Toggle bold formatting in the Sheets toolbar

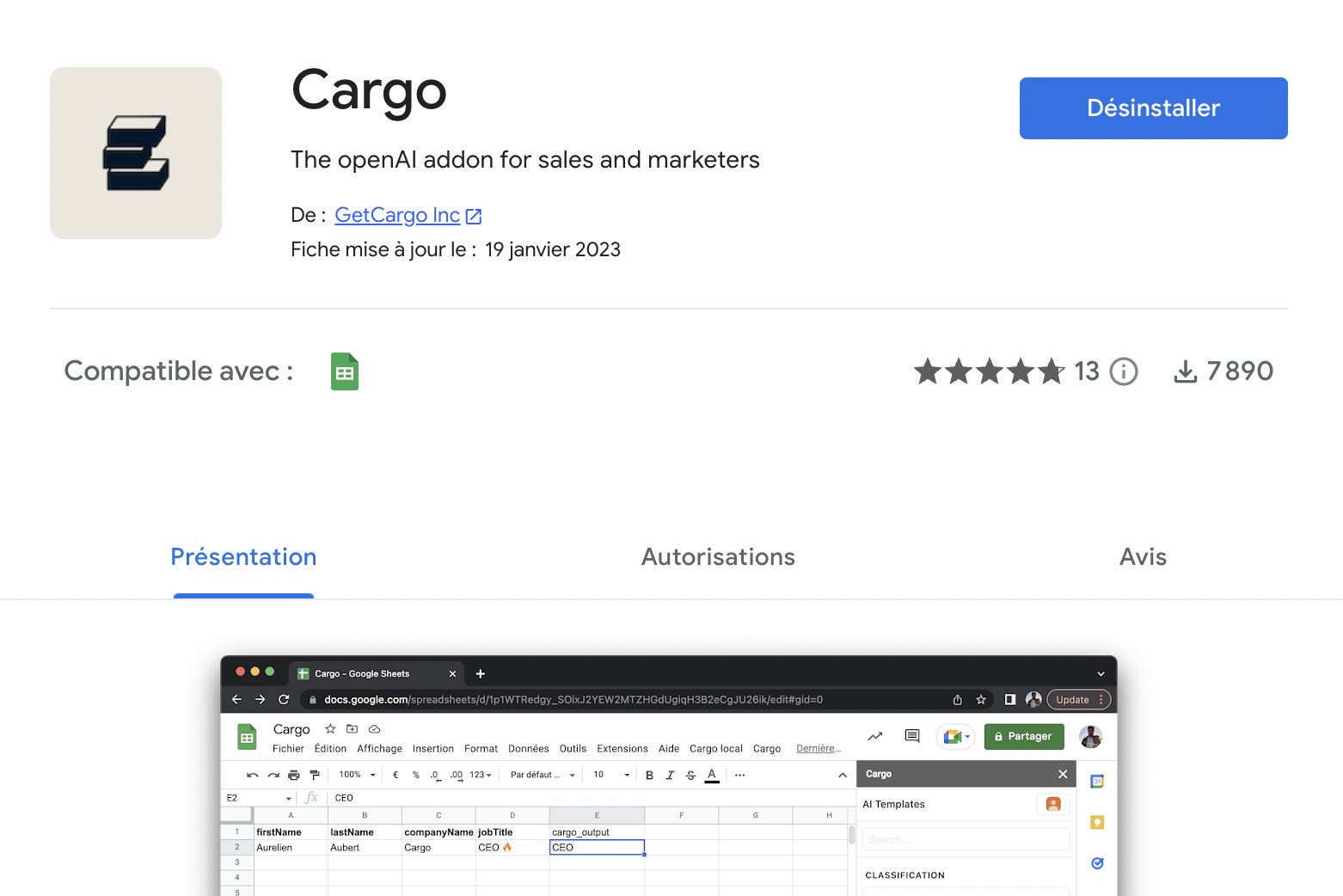649,775
